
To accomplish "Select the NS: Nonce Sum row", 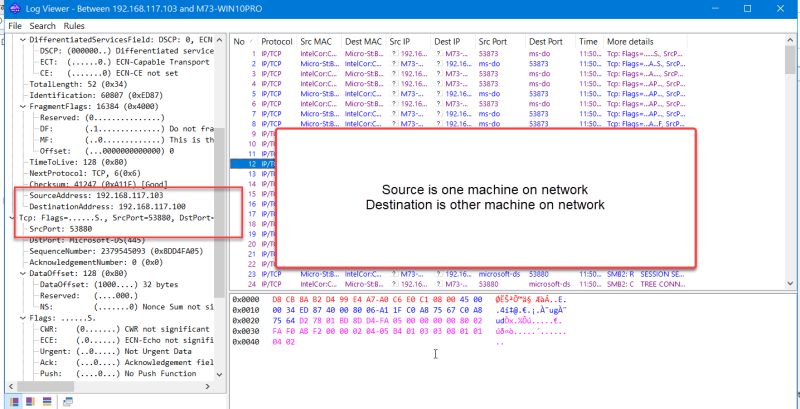I will pos(126,306).
